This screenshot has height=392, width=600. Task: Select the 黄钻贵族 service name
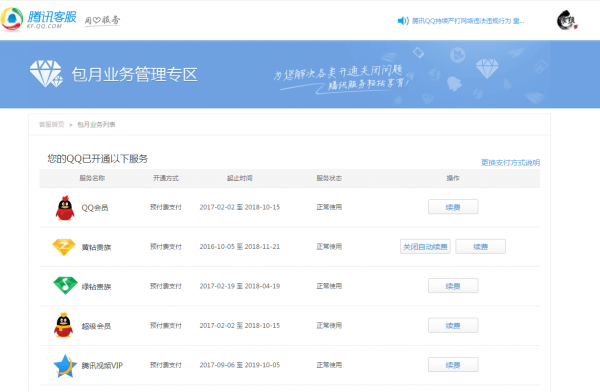pyautogui.click(x=96, y=247)
